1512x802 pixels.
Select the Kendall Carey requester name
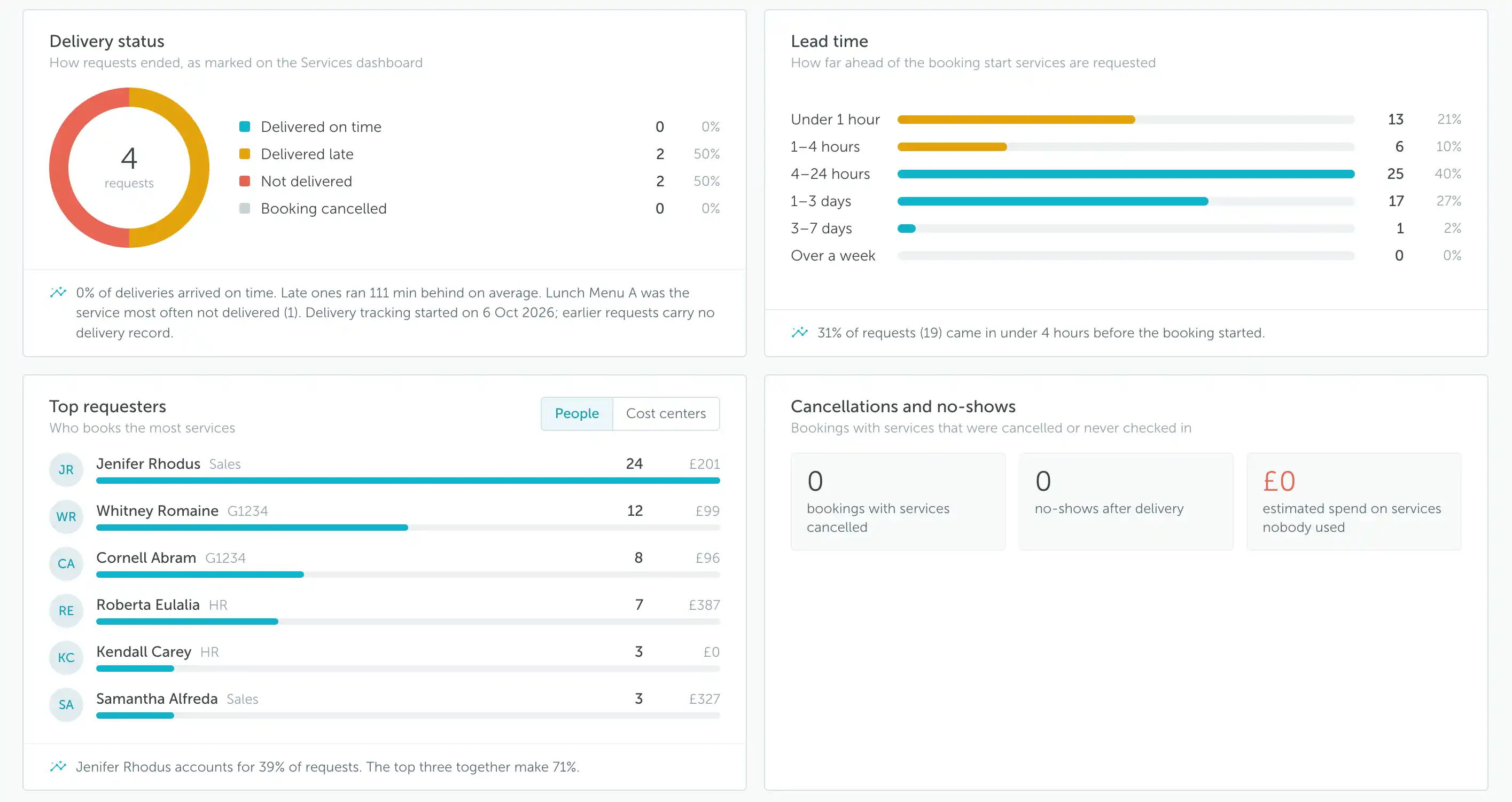[144, 651]
